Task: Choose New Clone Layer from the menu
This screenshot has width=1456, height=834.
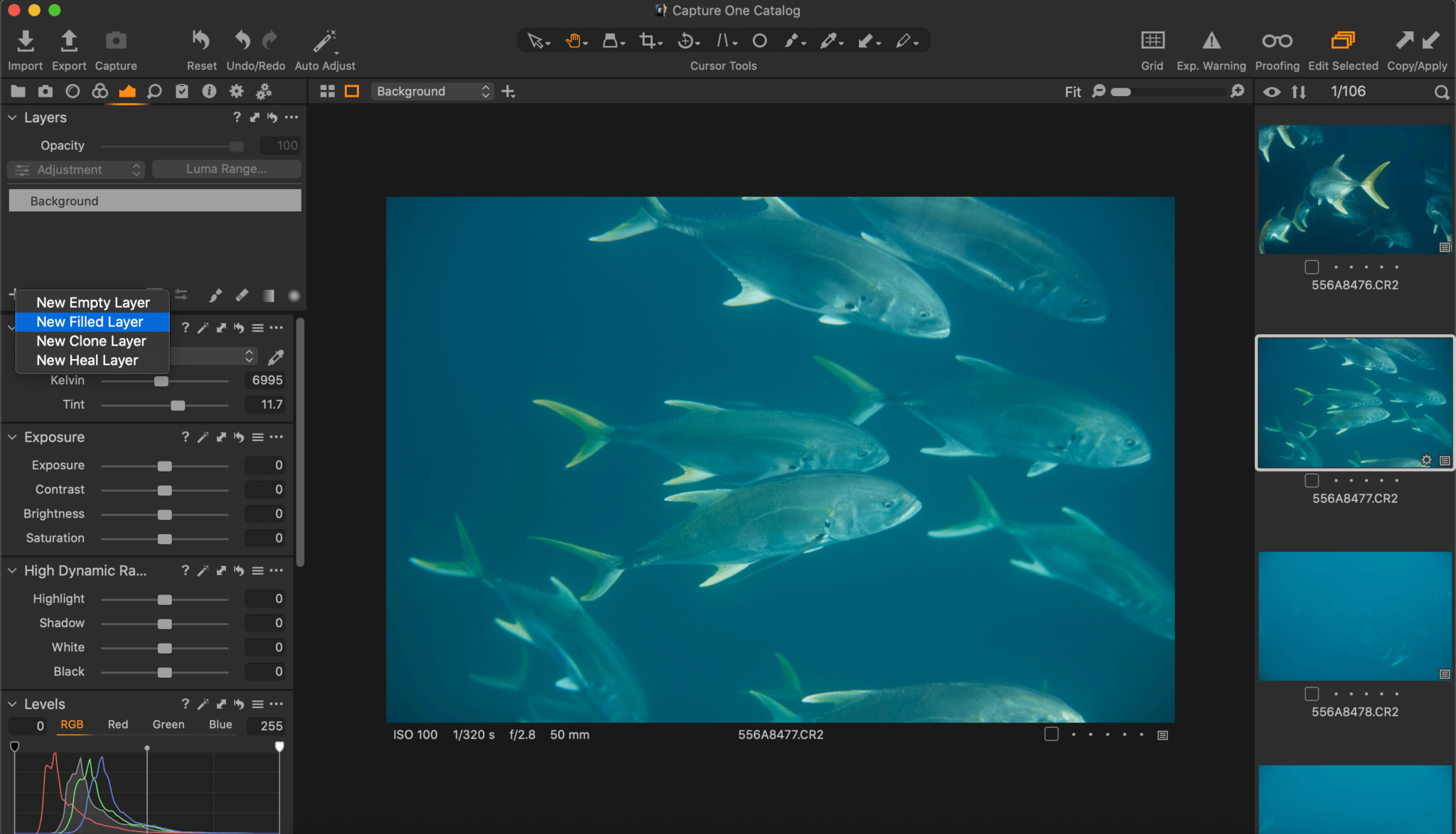Action: 91,341
